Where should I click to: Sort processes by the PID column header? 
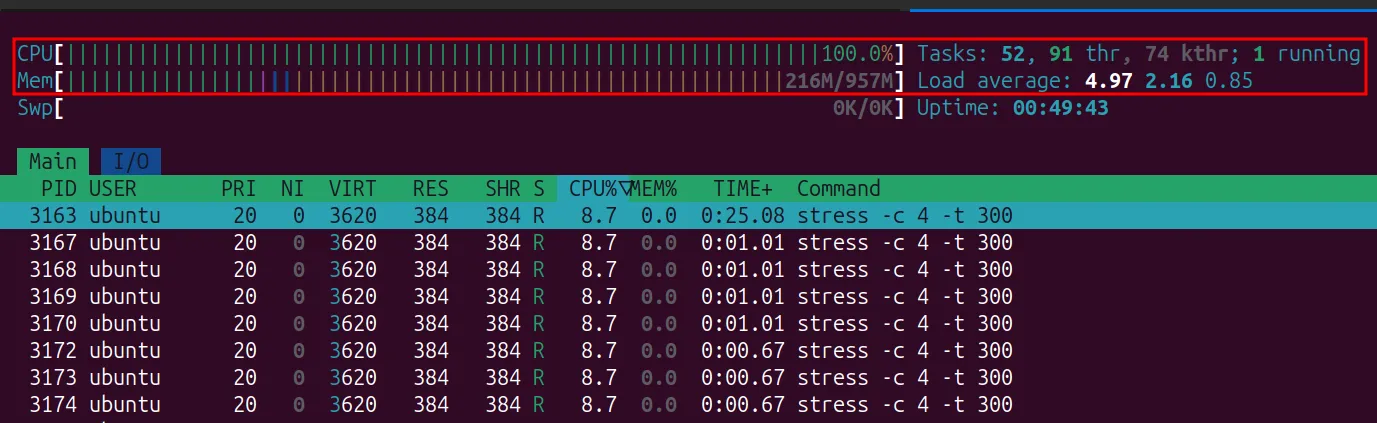tap(60, 188)
